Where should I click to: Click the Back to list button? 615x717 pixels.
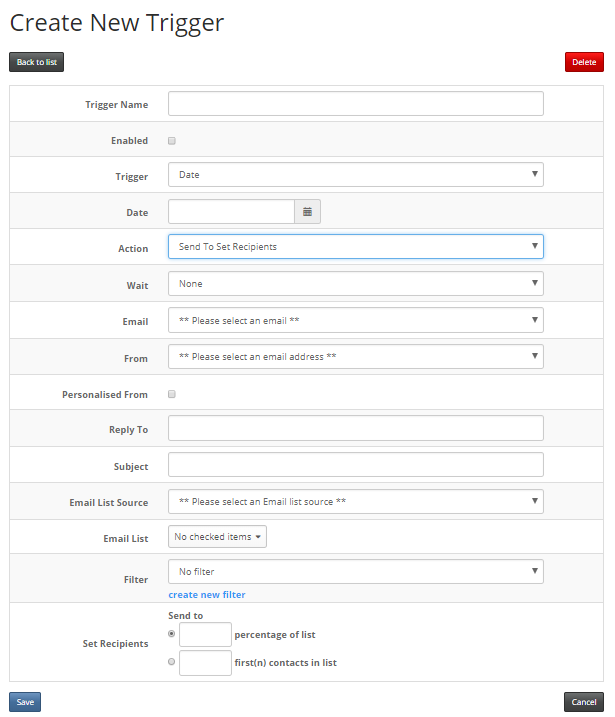37,62
